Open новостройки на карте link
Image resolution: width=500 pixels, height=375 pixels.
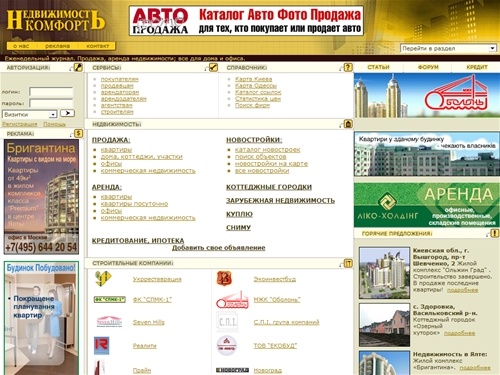coord(271,164)
